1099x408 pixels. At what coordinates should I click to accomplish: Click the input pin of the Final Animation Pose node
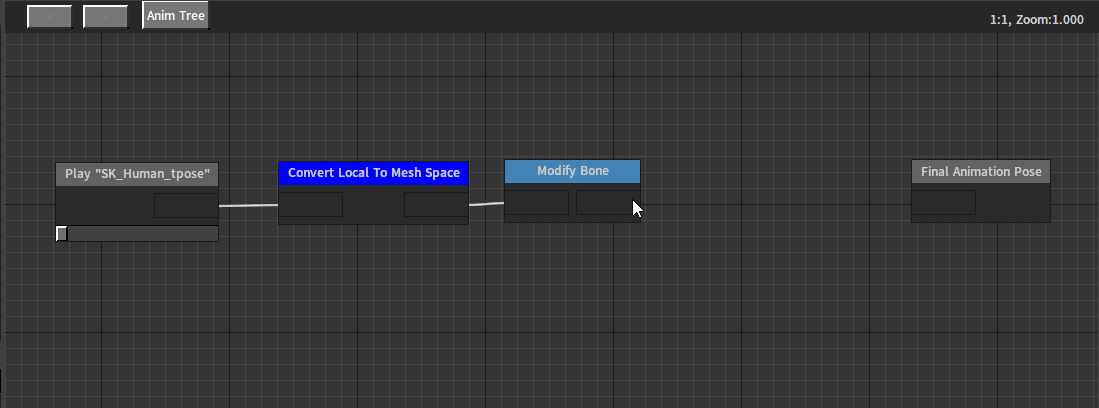pyautogui.click(x=943, y=203)
